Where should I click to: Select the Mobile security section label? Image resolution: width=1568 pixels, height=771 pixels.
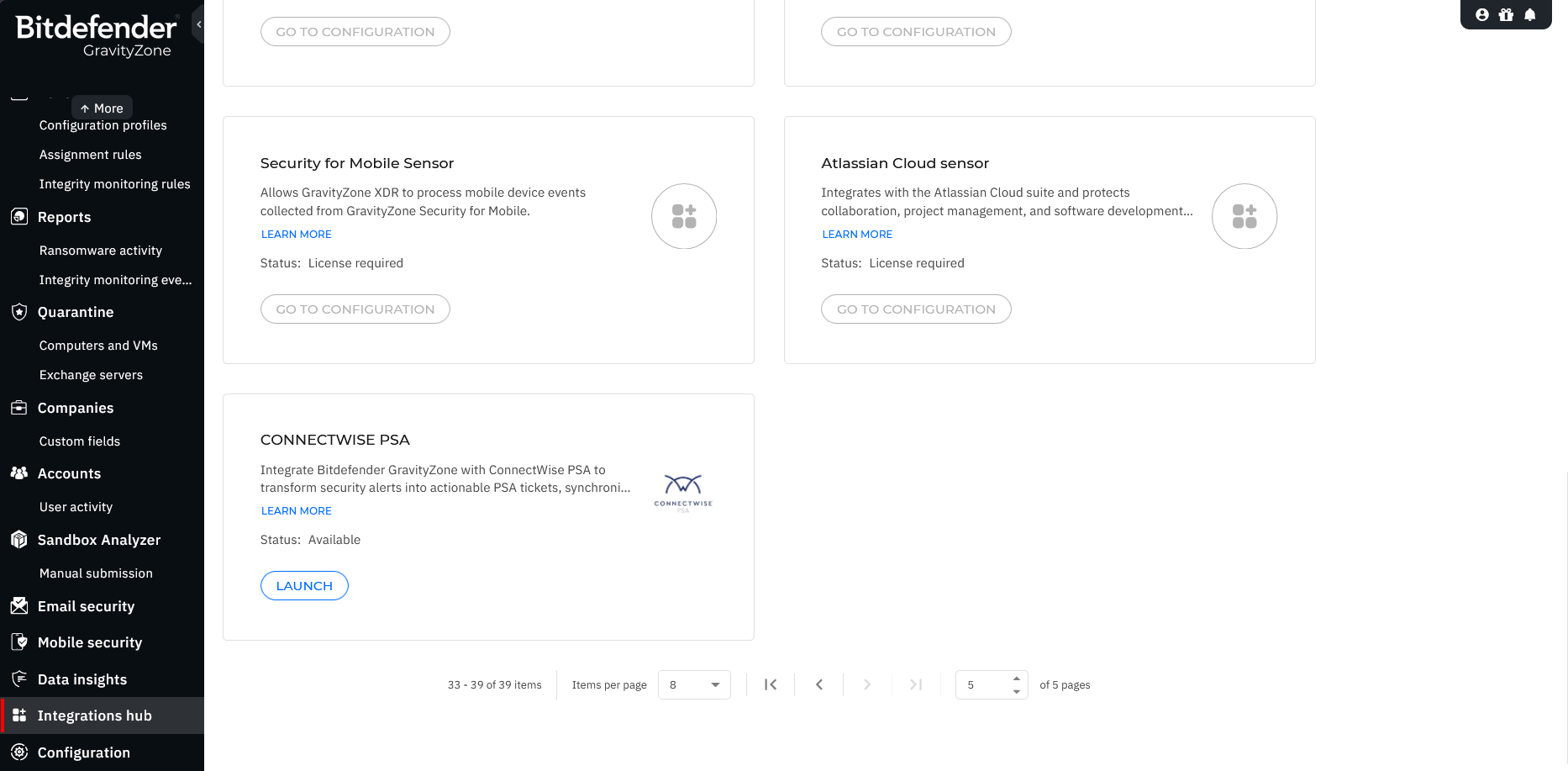click(90, 642)
